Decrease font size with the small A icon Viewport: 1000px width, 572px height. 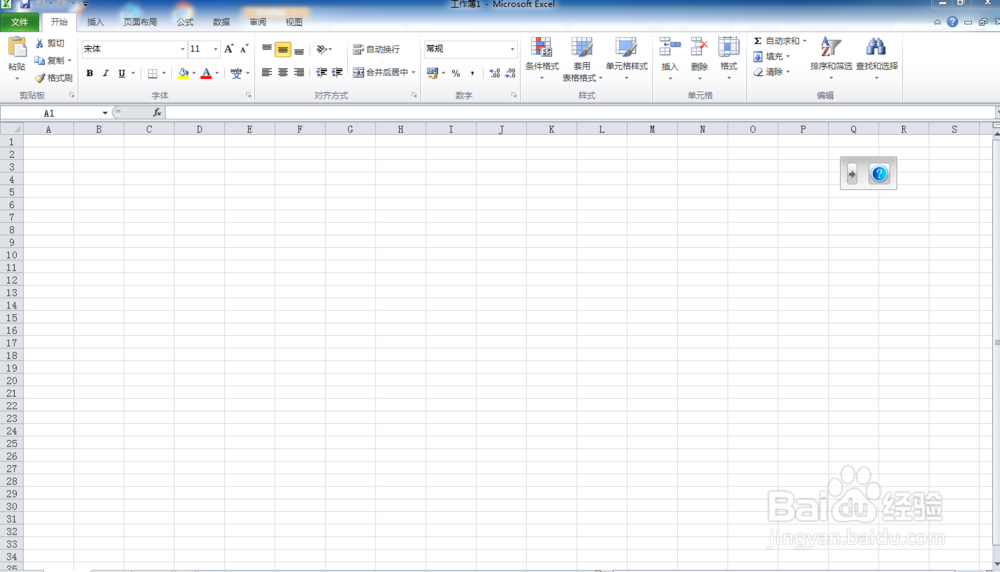[244, 49]
